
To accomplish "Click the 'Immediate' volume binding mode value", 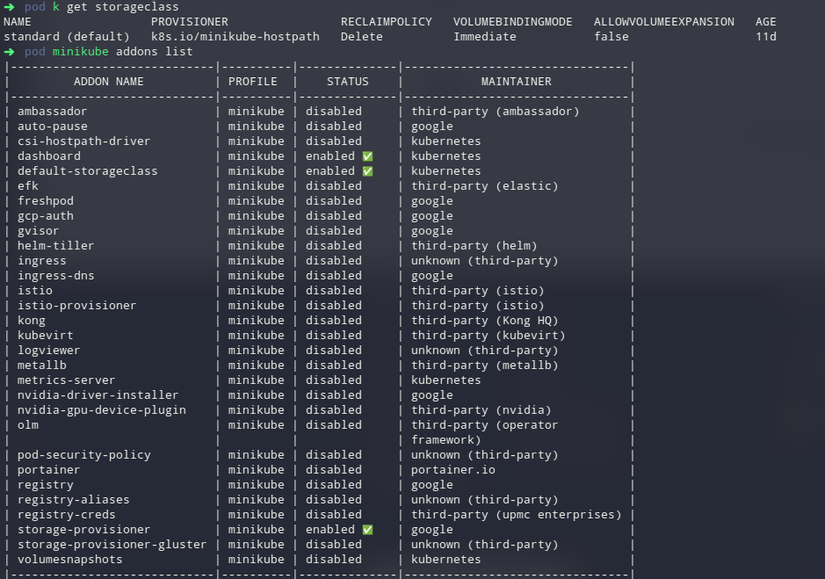I will click(485, 37).
